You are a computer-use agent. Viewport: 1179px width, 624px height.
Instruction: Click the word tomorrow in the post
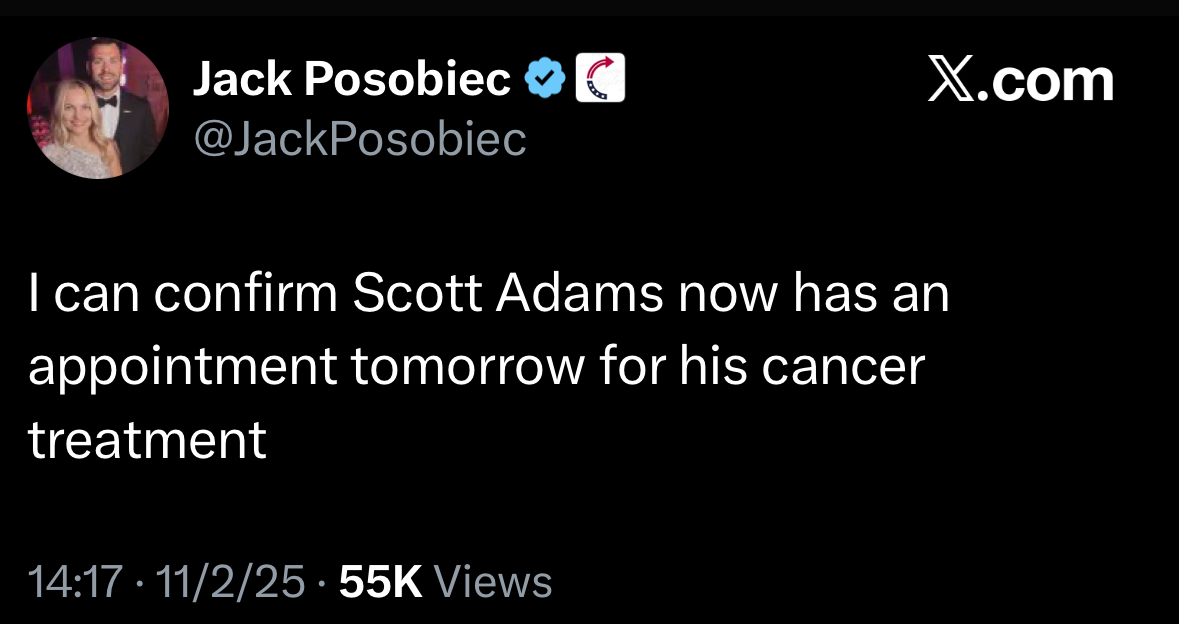467,368
